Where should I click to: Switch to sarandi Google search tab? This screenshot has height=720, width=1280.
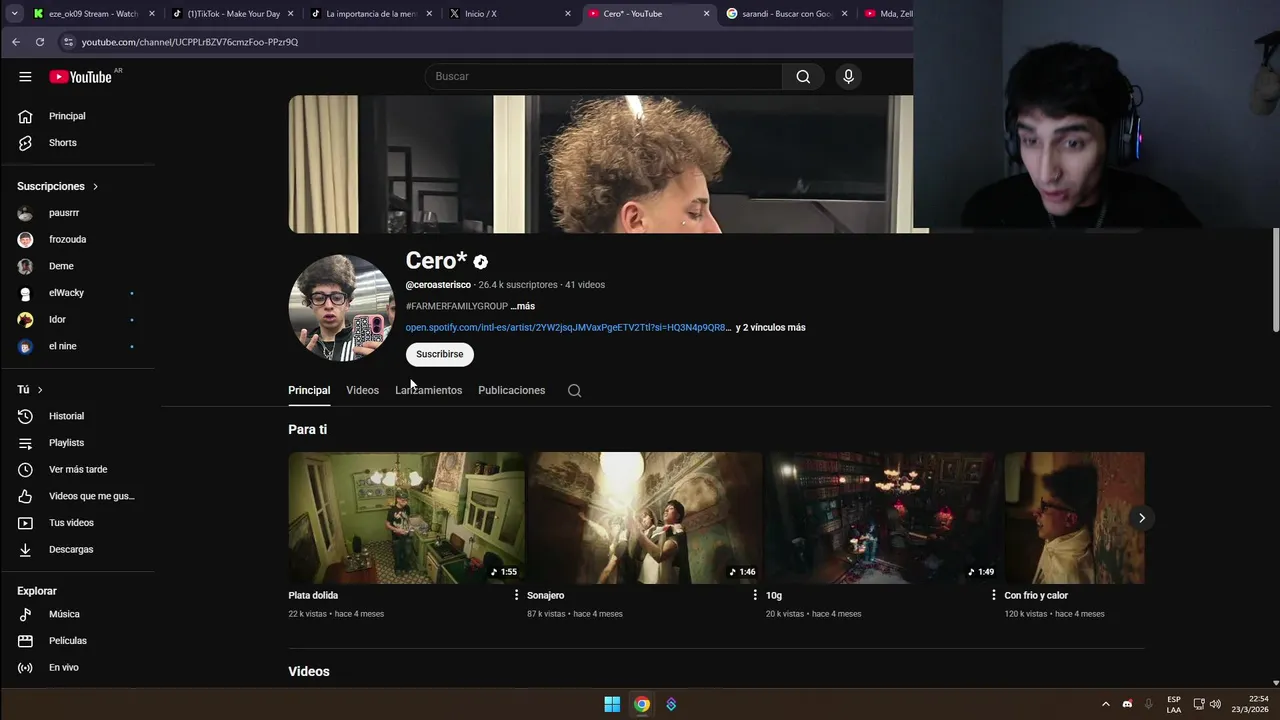pyautogui.click(x=786, y=14)
